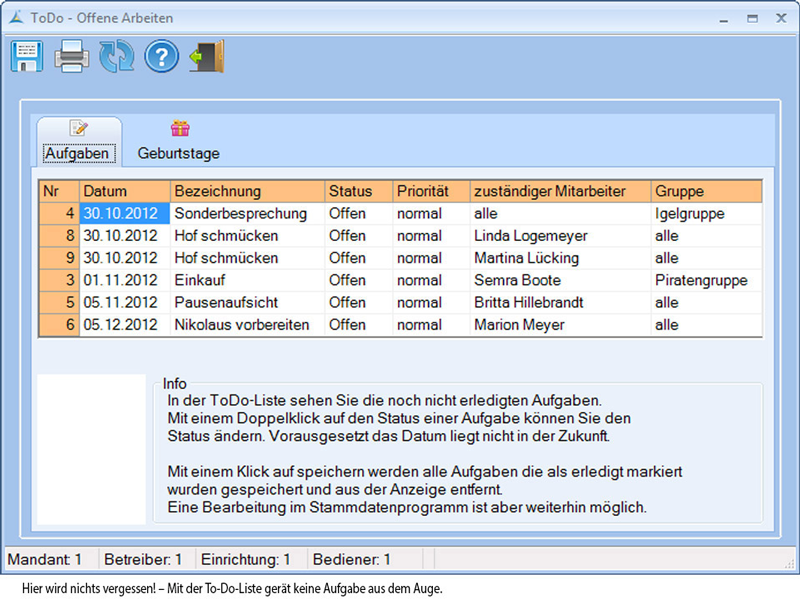
Task: Click the gift icon above Geburtstage
Action: click(x=179, y=128)
